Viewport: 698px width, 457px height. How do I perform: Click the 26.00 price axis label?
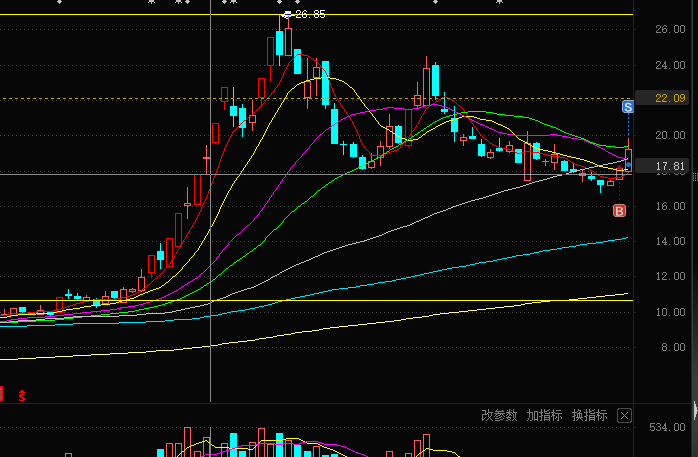670,29
